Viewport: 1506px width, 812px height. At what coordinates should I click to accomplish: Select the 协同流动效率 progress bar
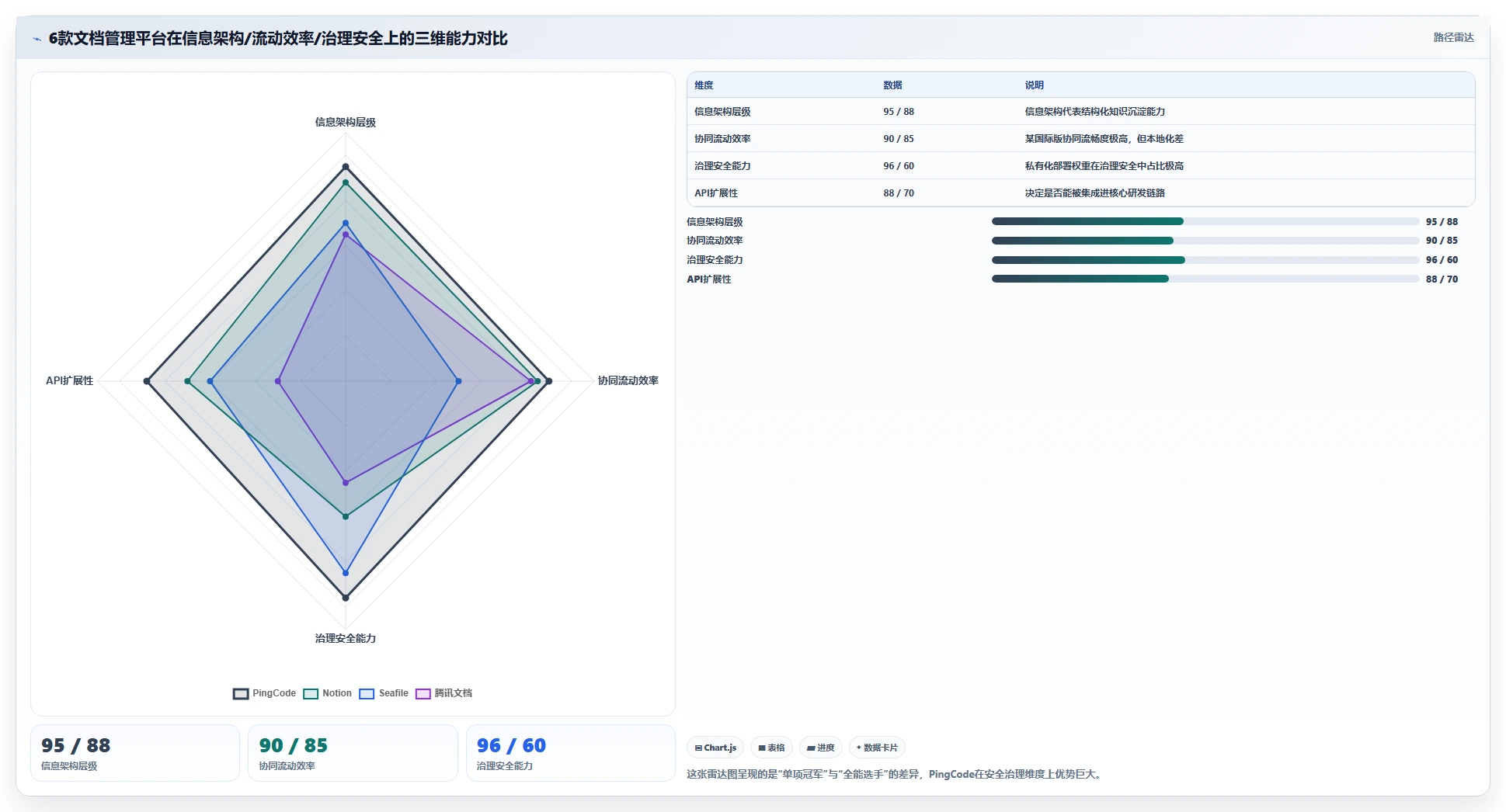1205,241
